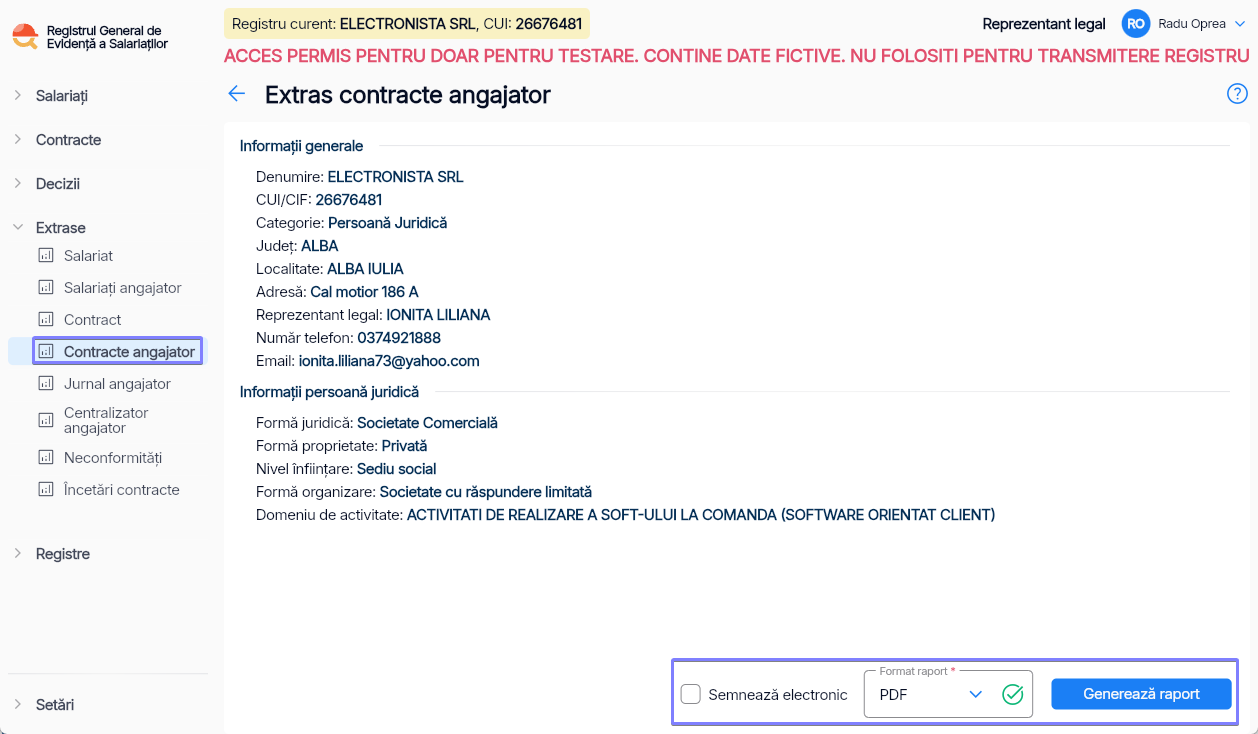Click the red ACCES PERMIS testing warning text
The image size is (1258, 734).
point(737,56)
